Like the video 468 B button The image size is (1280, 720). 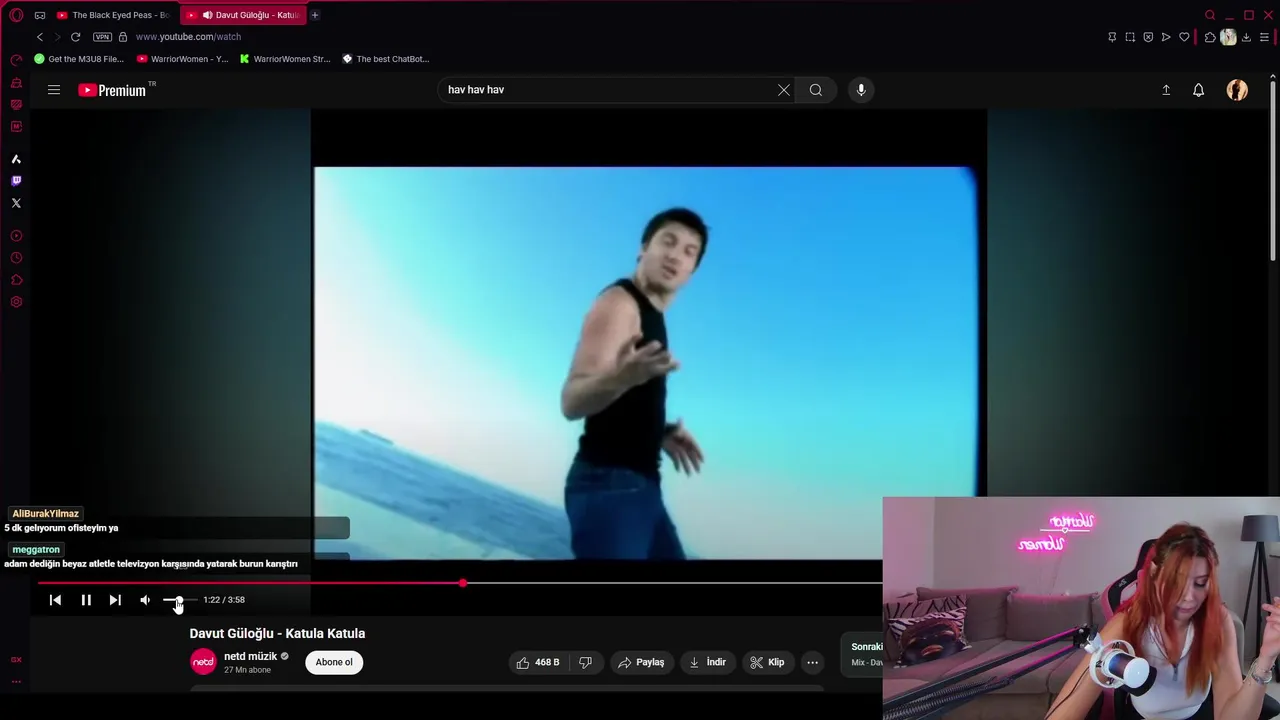tap(538, 662)
